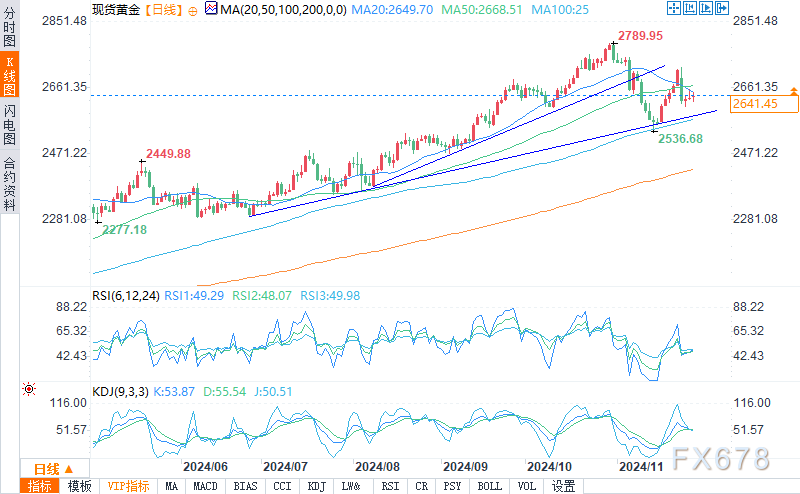The width and height of the screenshot is (800, 494).
Task: Select the MACD indicator tab
Action: [x=205, y=486]
